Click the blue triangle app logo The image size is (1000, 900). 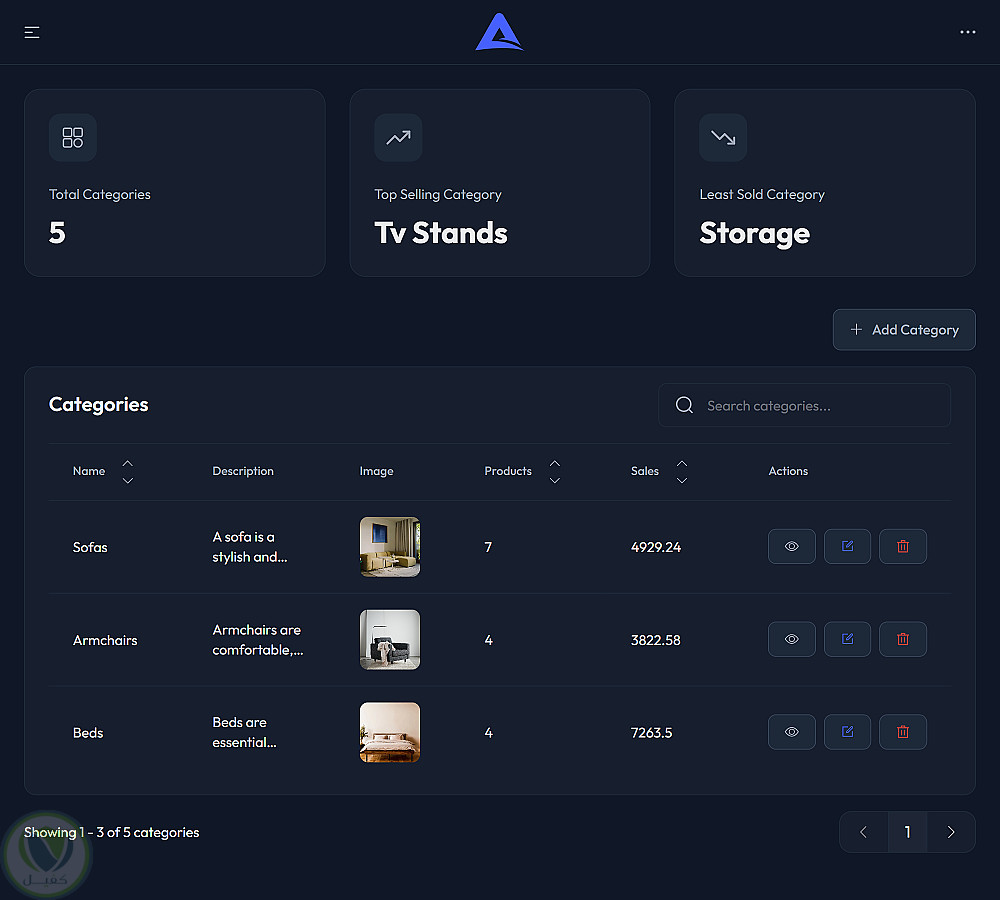(x=499, y=32)
